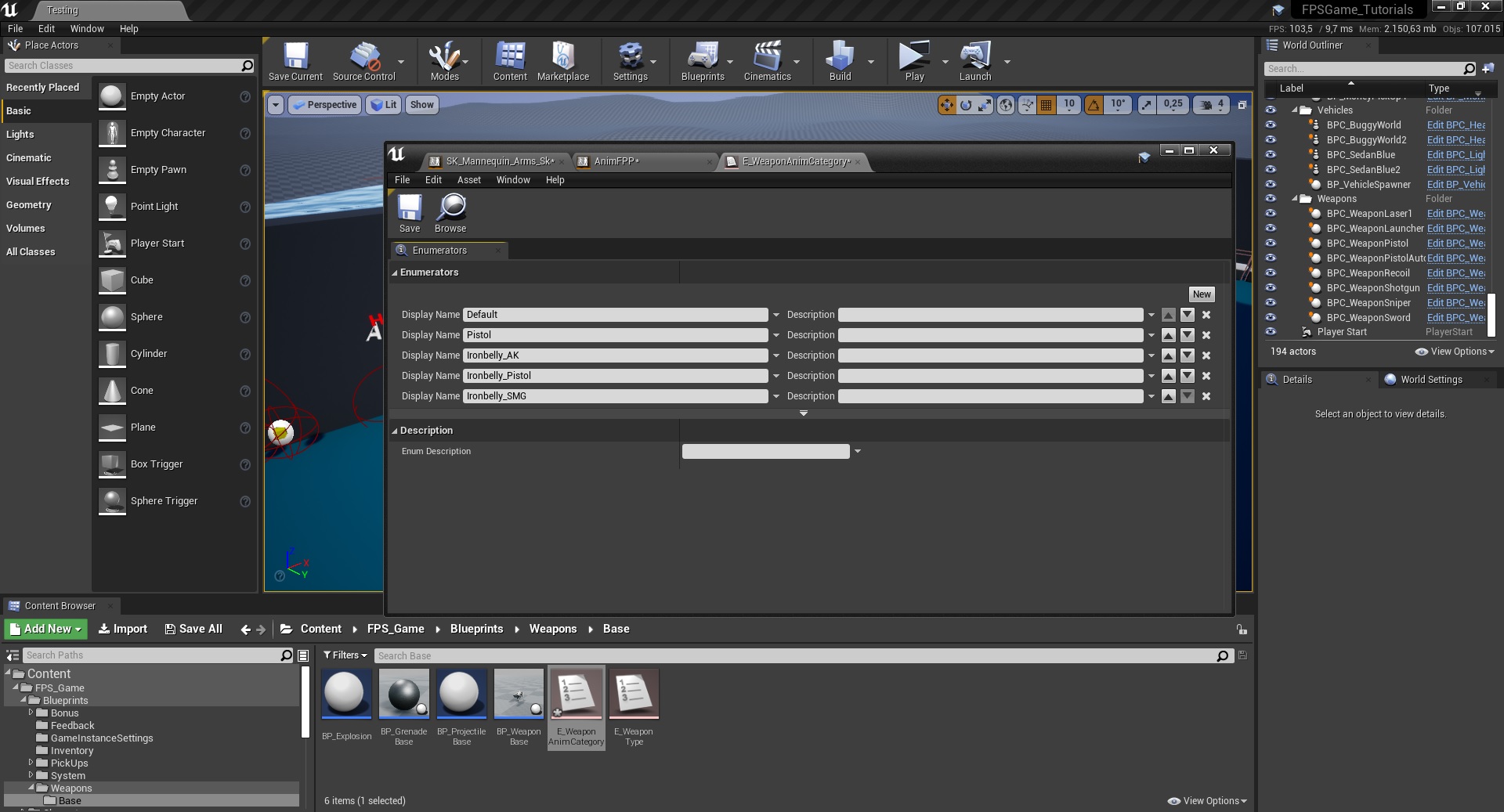The height and width of the screenshot is (812, 1504).
Task: Move the Pistol enumerator up
Action: coord(1168,335)
